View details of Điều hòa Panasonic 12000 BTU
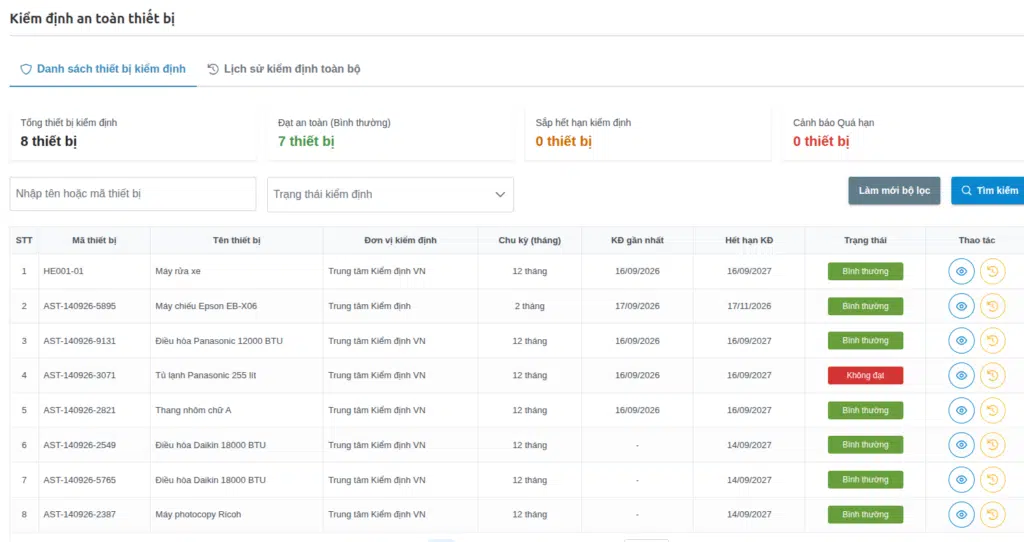Screen dimensions: 1024x542 pyautogui.click(x=961, y=340)
